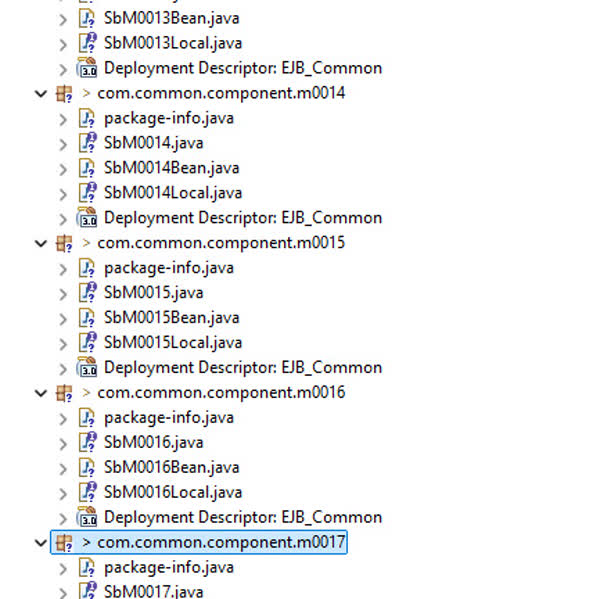600x599 pixels.
Task: Click the m0015 package icon
Action: tap(64, 243)
